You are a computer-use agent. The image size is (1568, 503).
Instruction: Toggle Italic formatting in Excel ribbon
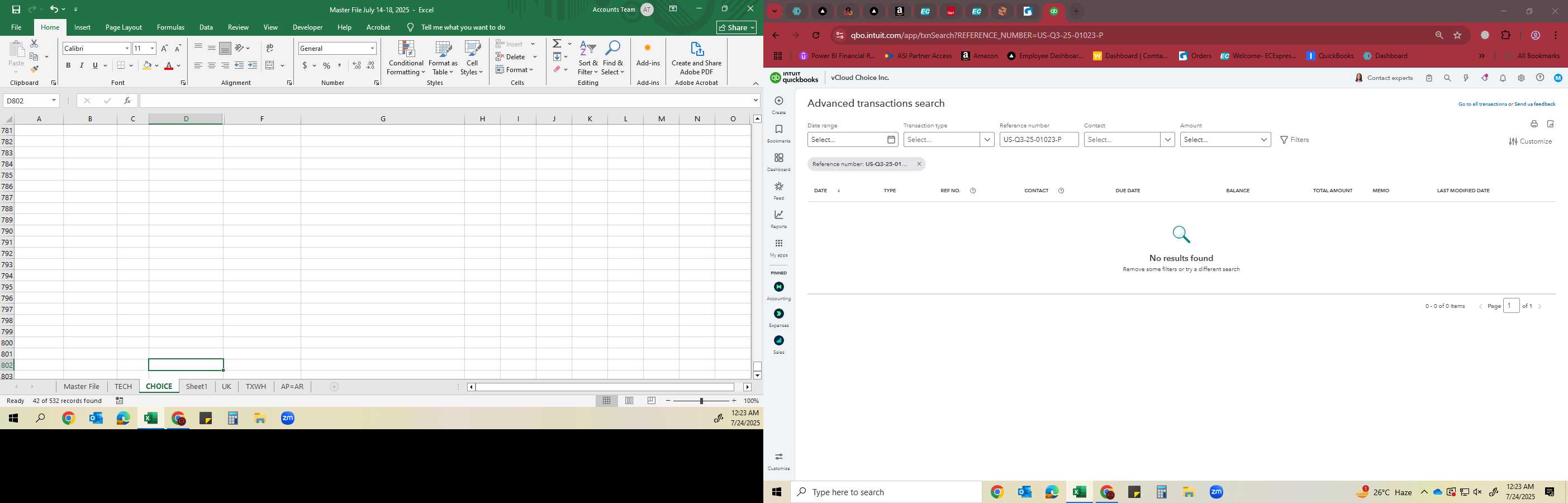[x=82, y=66]
